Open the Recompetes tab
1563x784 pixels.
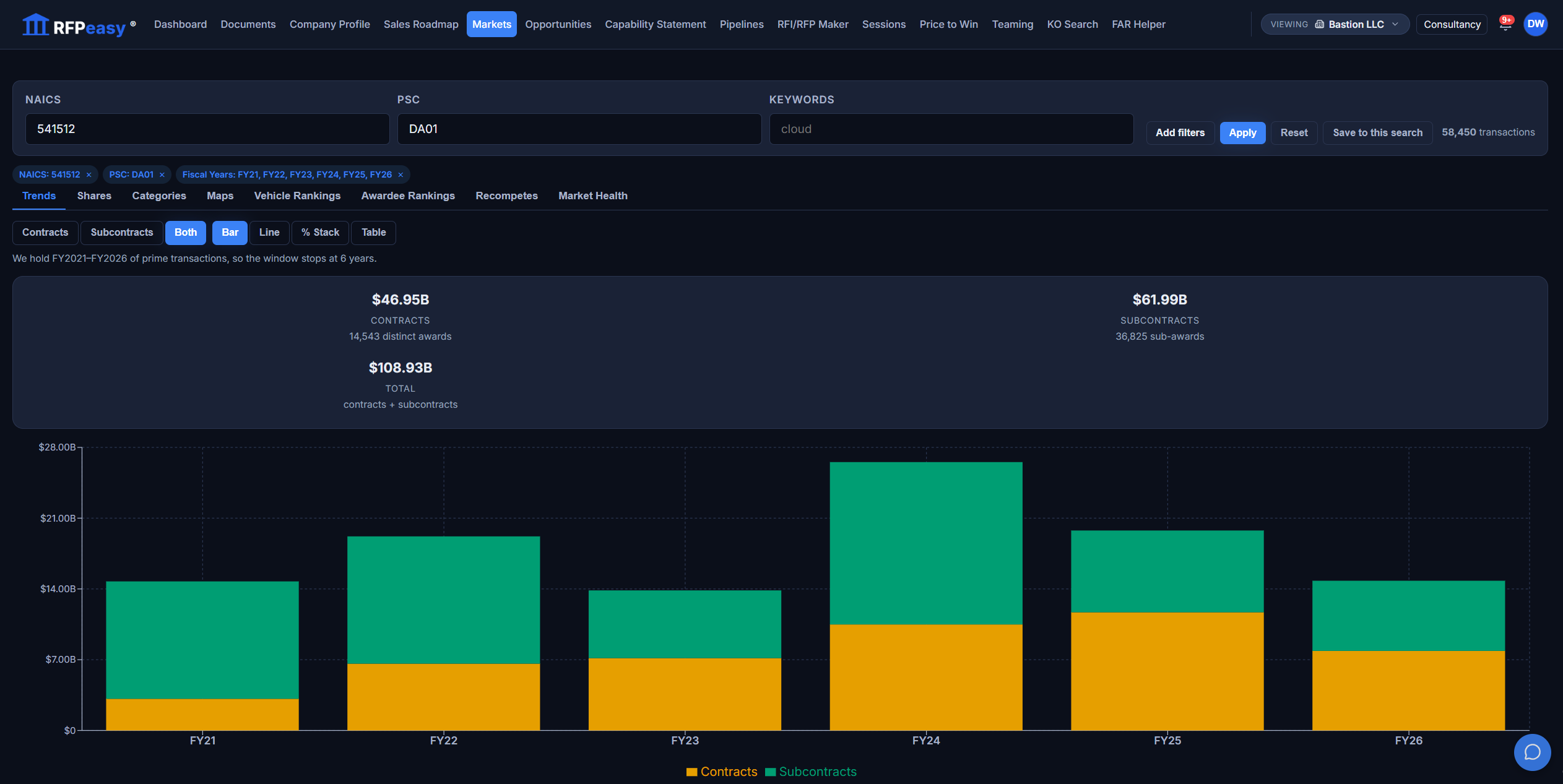point(506,196)
